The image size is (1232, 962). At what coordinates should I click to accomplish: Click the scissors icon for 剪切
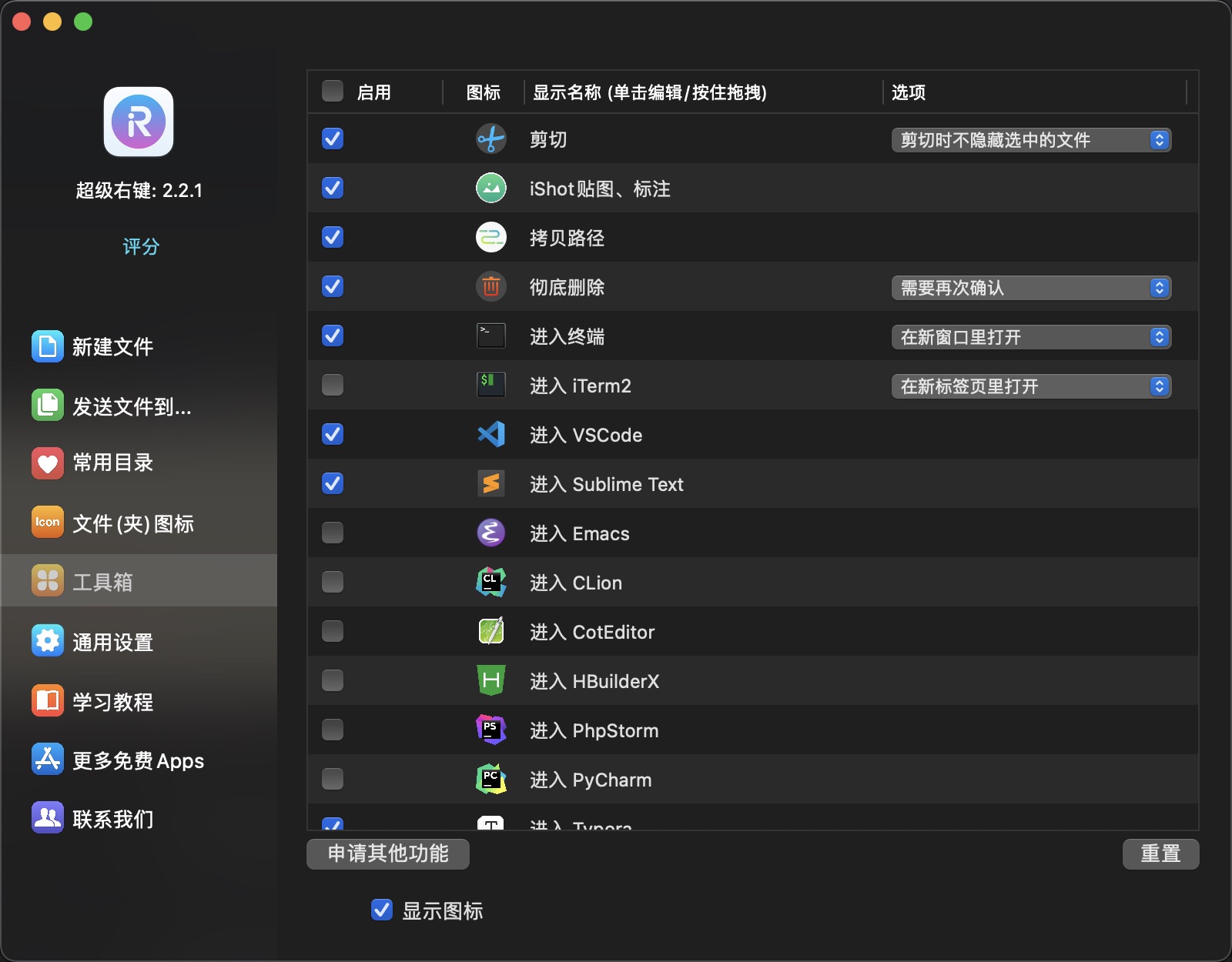click(x=491, y=139)
